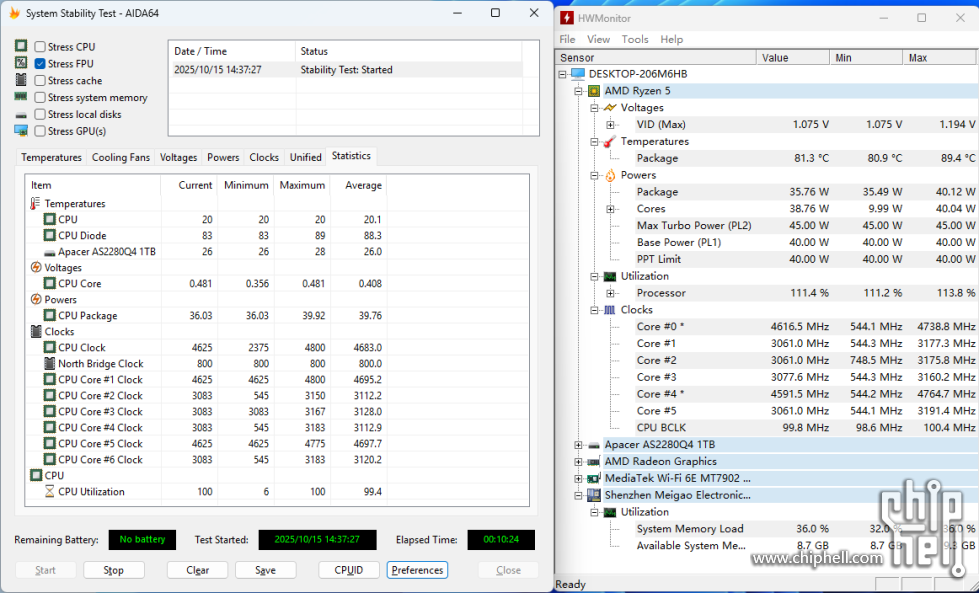The image size is (979, 593).
Task: Open the Tools menu in HWMonitor
Action: [635, 39]
